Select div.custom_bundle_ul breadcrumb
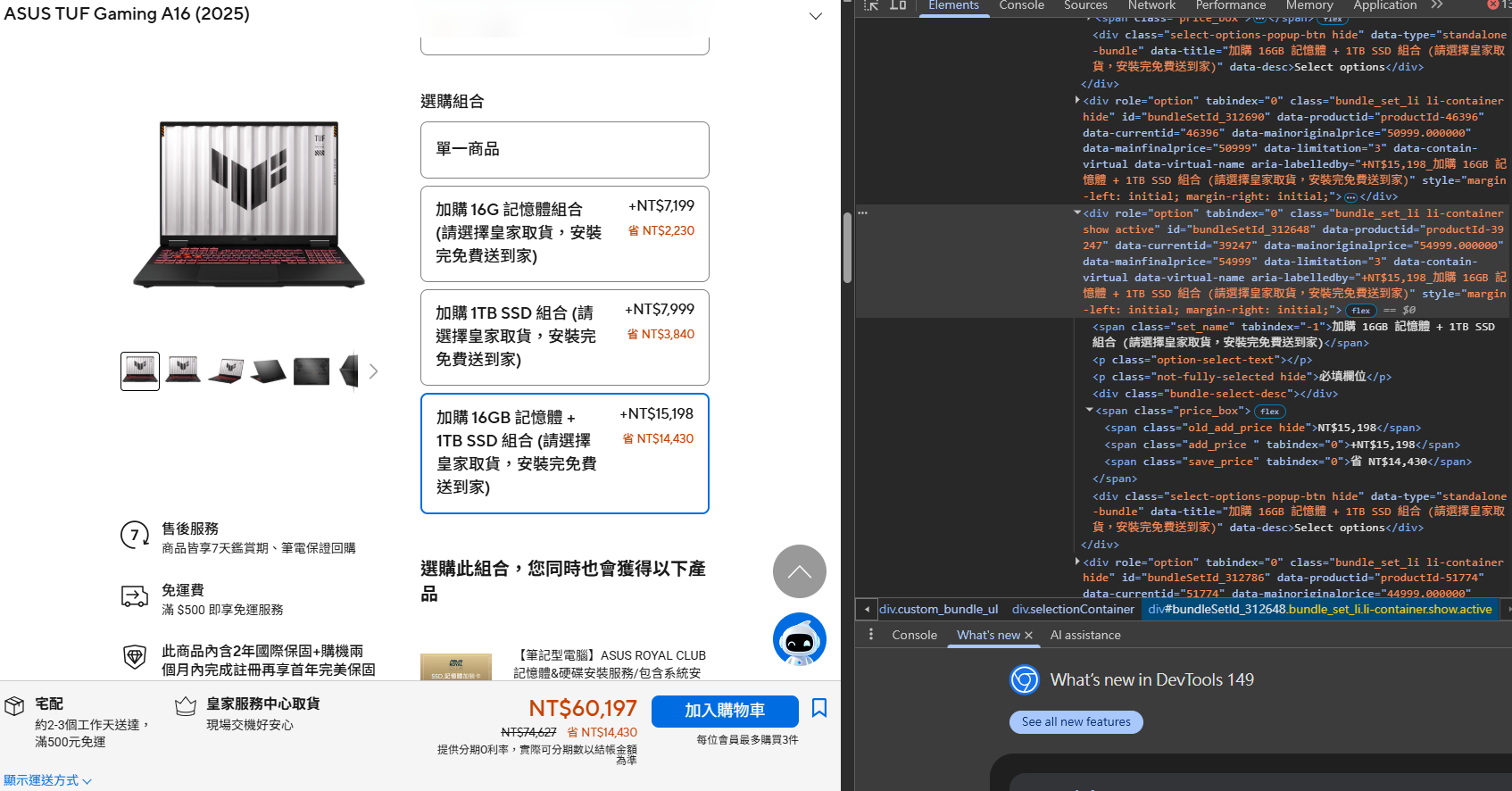The height and width of the screenshot is (791, 1512). click(x=938, y=610)
